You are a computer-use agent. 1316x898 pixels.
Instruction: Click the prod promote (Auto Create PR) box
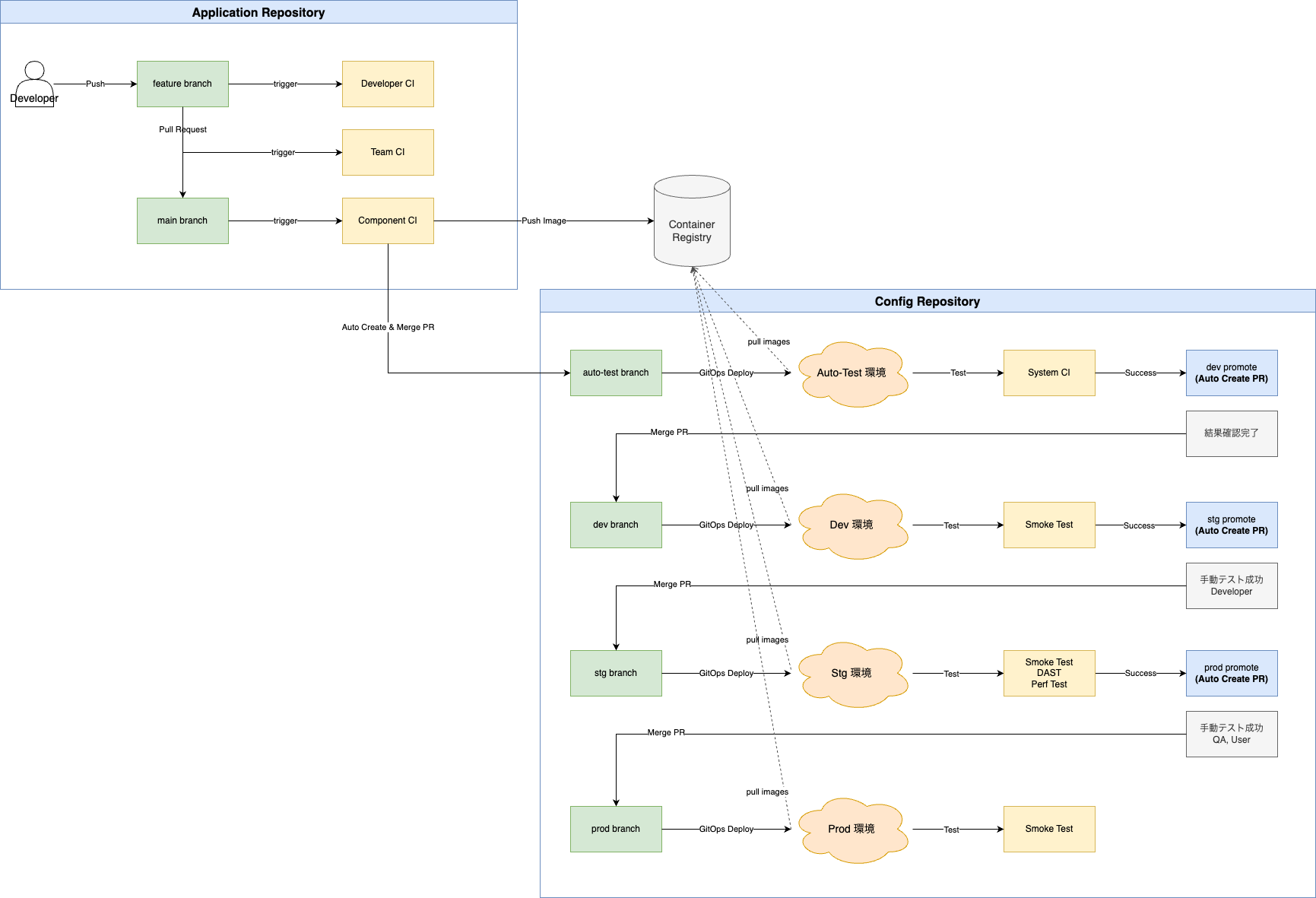[x=1232, y=673]
